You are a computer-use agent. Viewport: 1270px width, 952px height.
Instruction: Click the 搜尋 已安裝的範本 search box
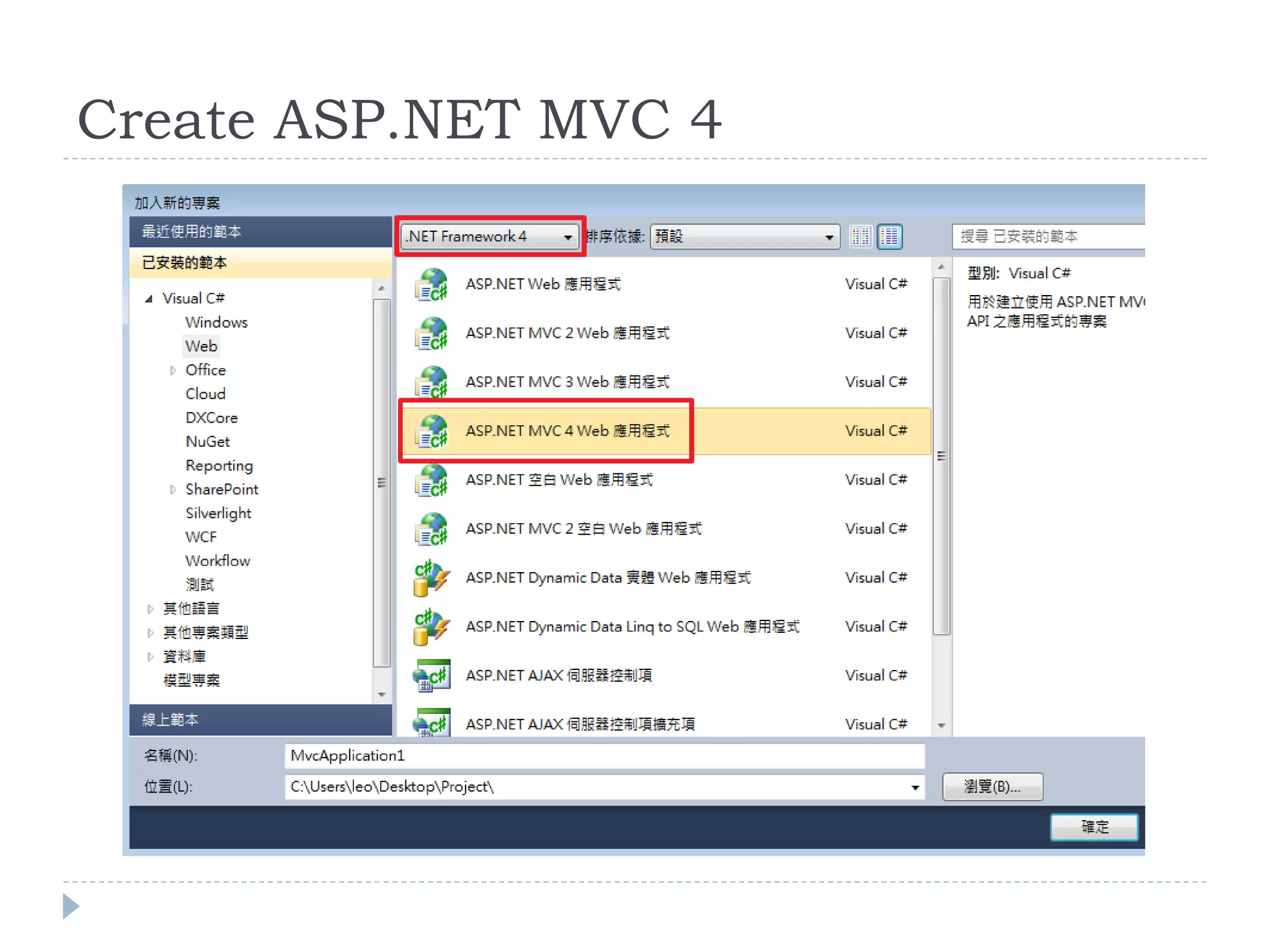[1049, 236]
